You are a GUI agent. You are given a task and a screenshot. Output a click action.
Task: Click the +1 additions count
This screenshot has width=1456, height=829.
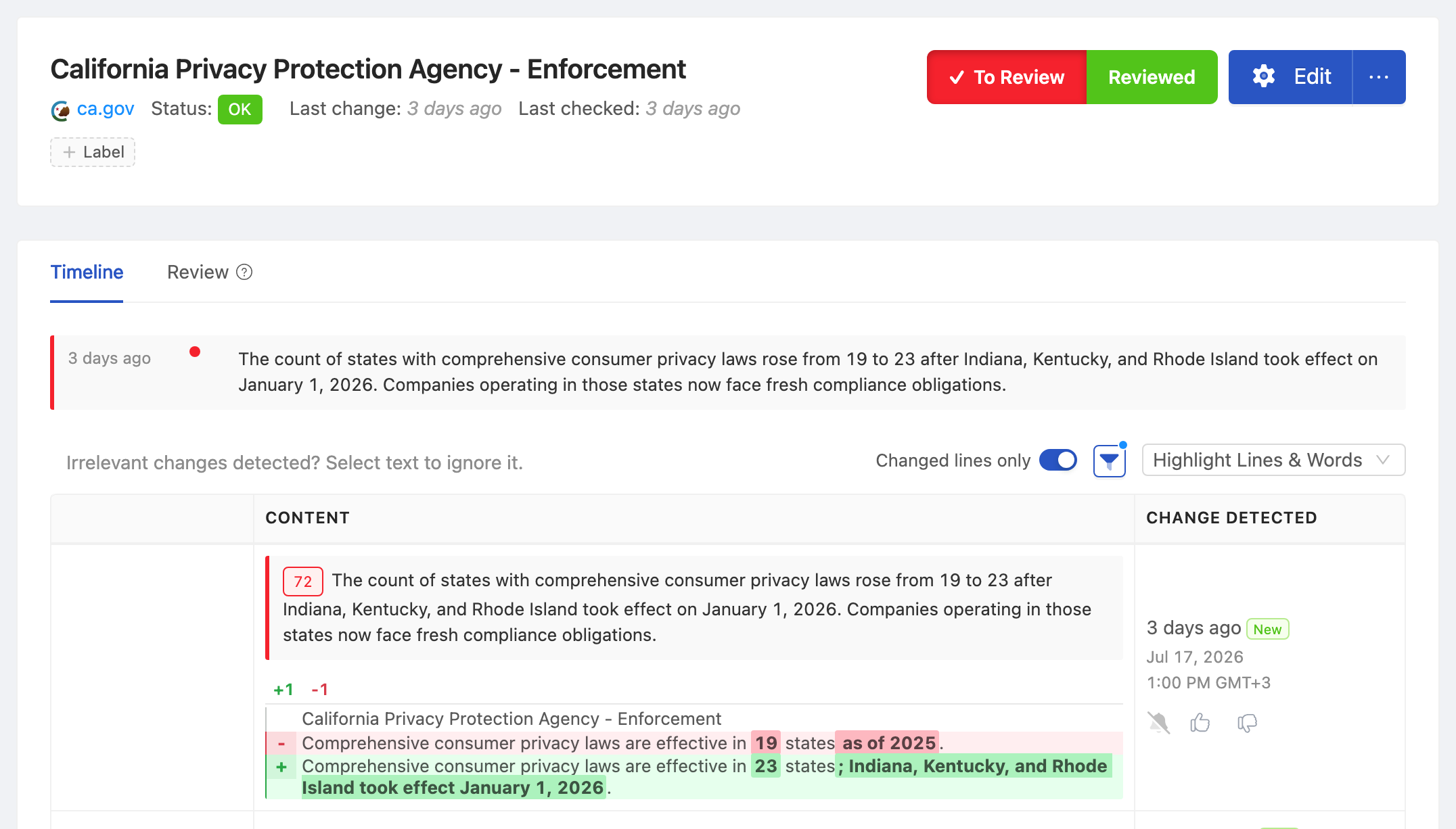tap(283, 690)
